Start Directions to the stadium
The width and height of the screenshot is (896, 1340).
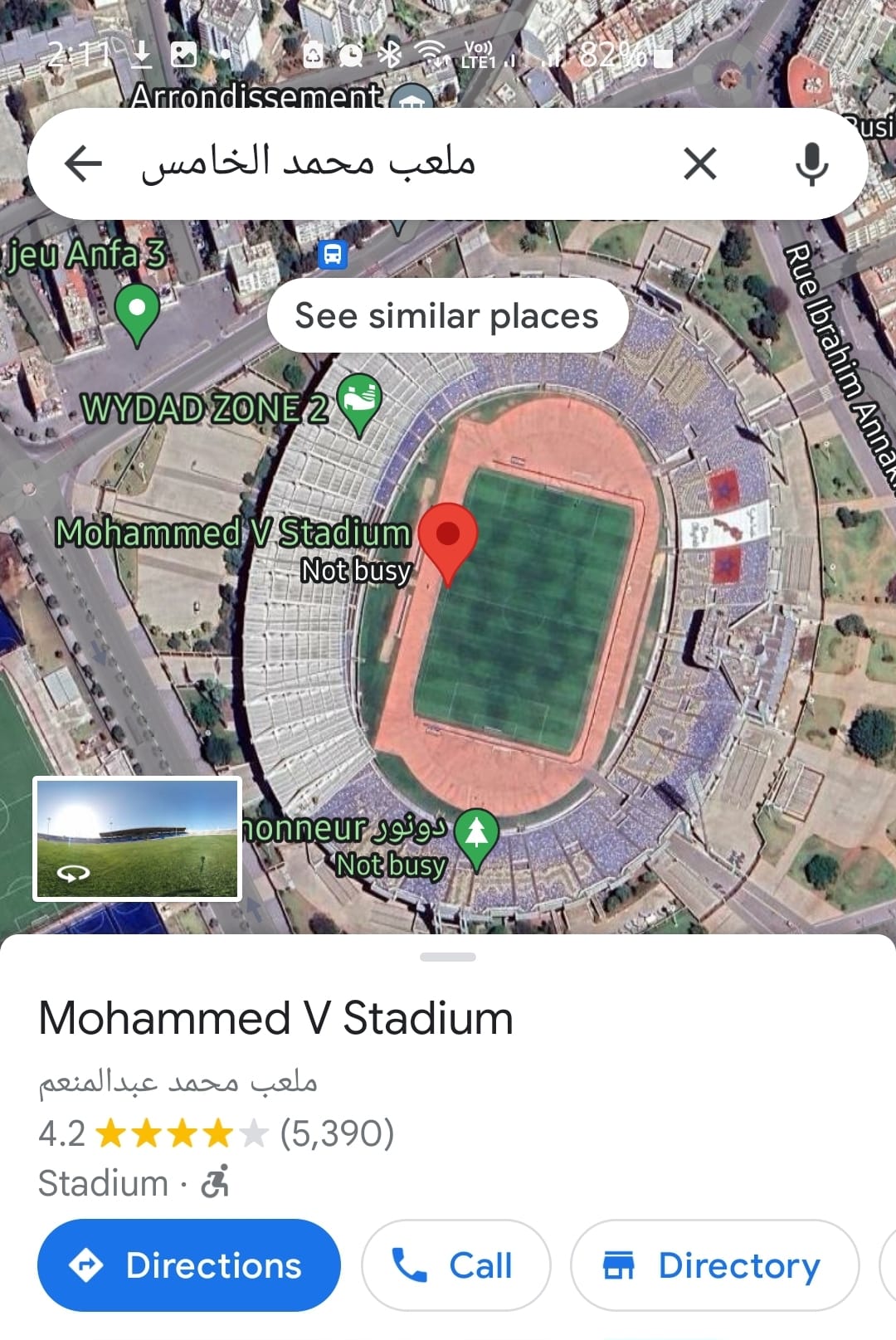click(189, 1265)
